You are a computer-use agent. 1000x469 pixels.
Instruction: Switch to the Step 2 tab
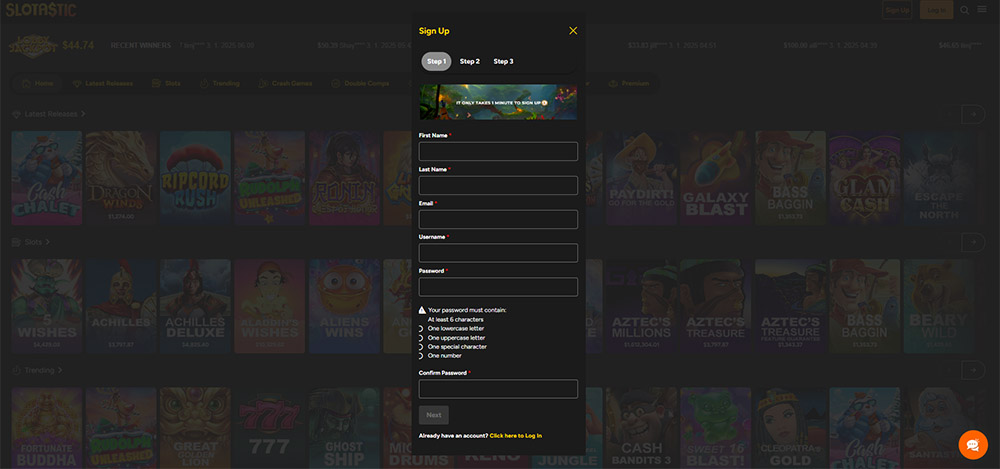pos(470,61)
